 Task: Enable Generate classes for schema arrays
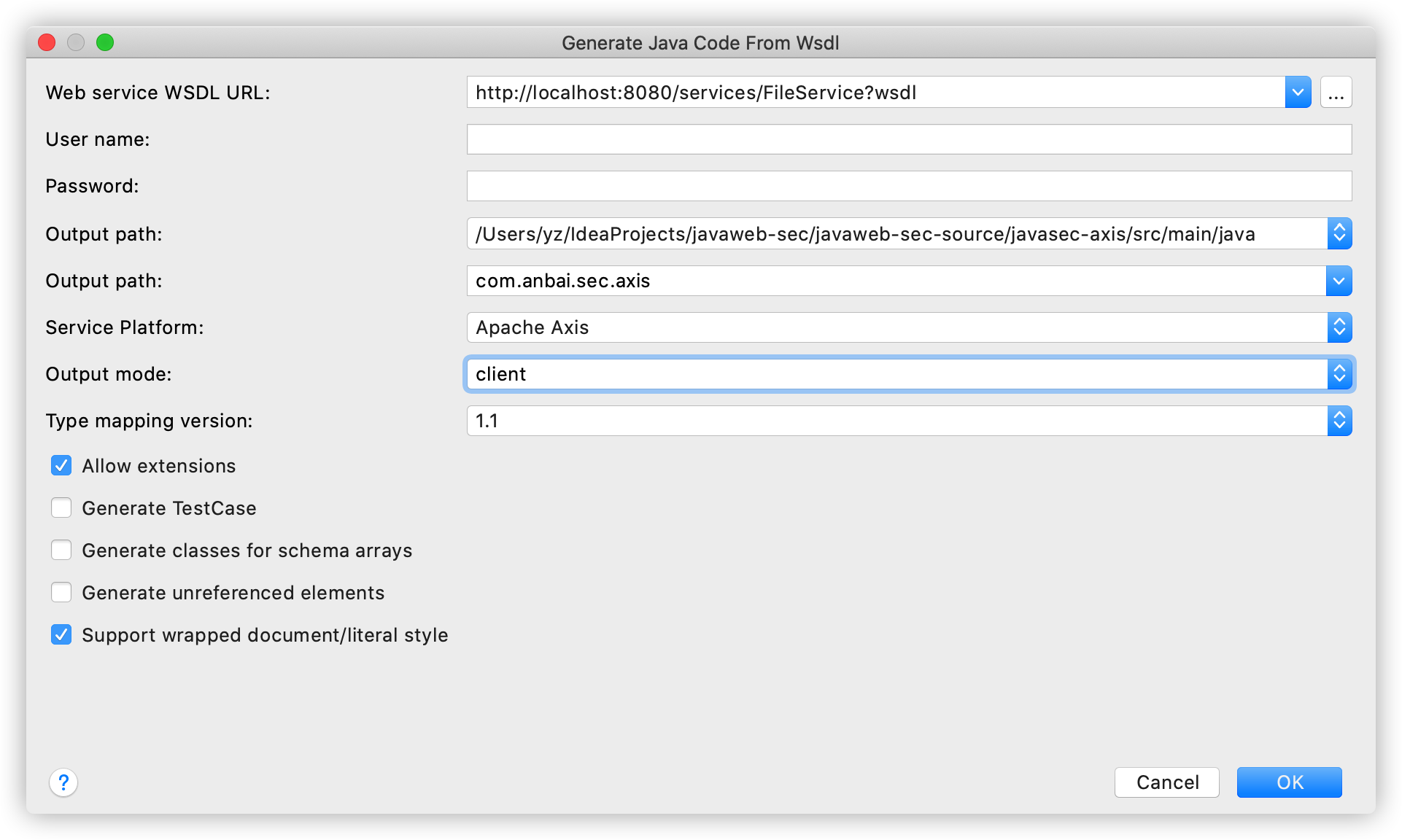[61, 551]
